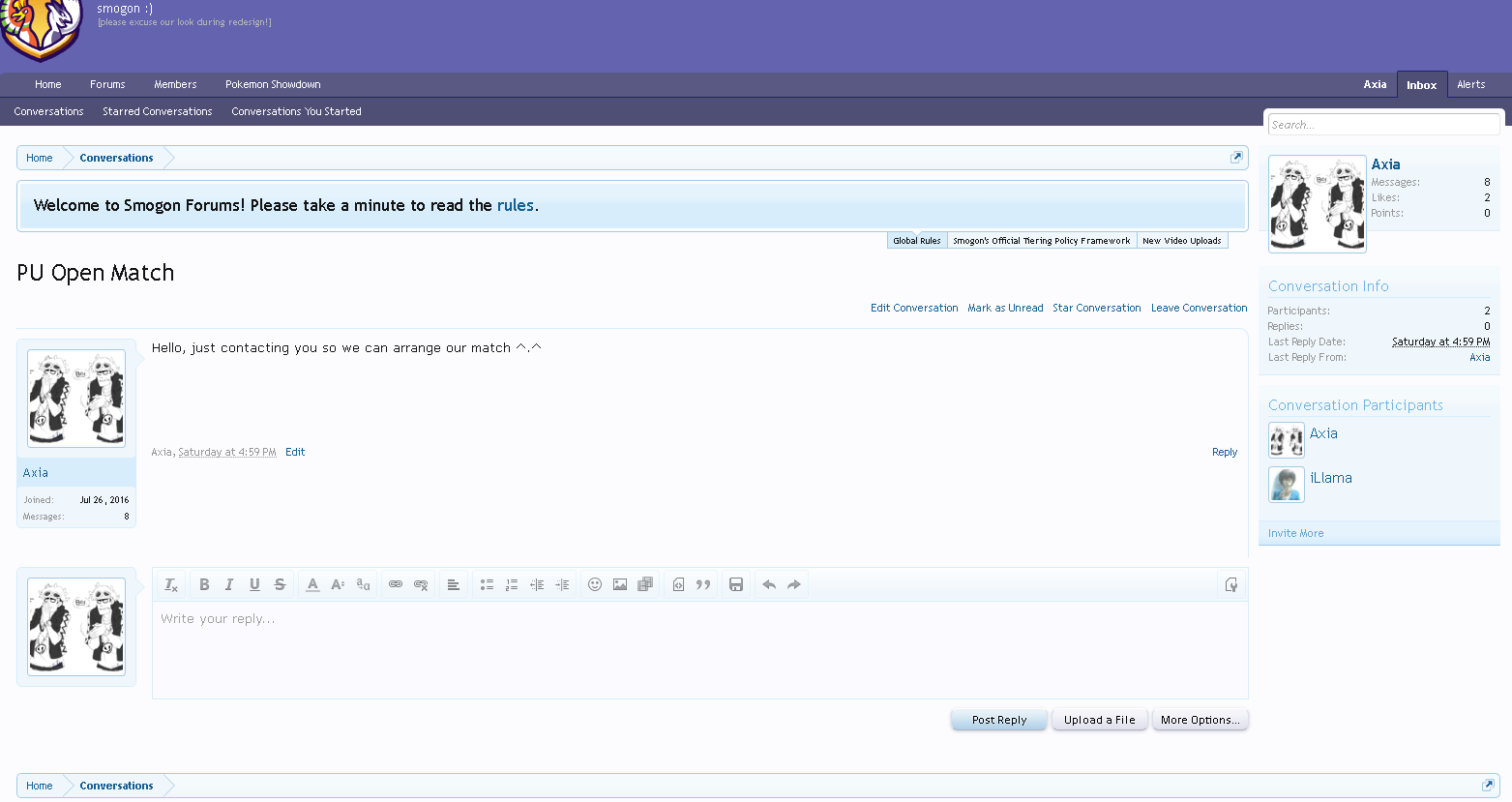Viewport: 1512px width, 802px height.
Task: Click the Leave Conversation link
Action: click(1199, 308)
